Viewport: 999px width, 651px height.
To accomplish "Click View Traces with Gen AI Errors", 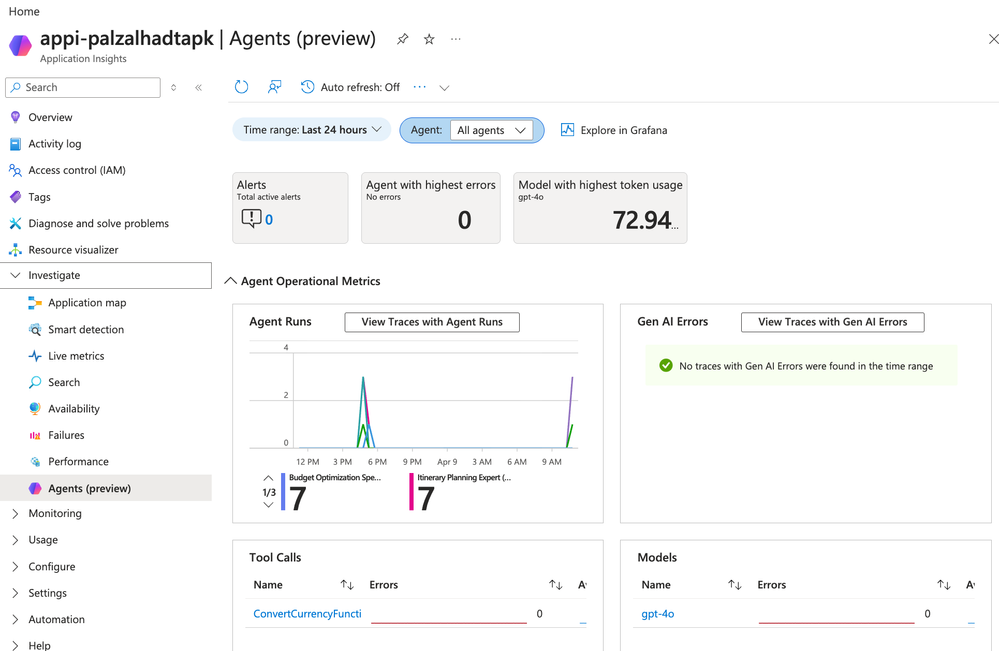I will pyautogui.click(x=833, y=322).
